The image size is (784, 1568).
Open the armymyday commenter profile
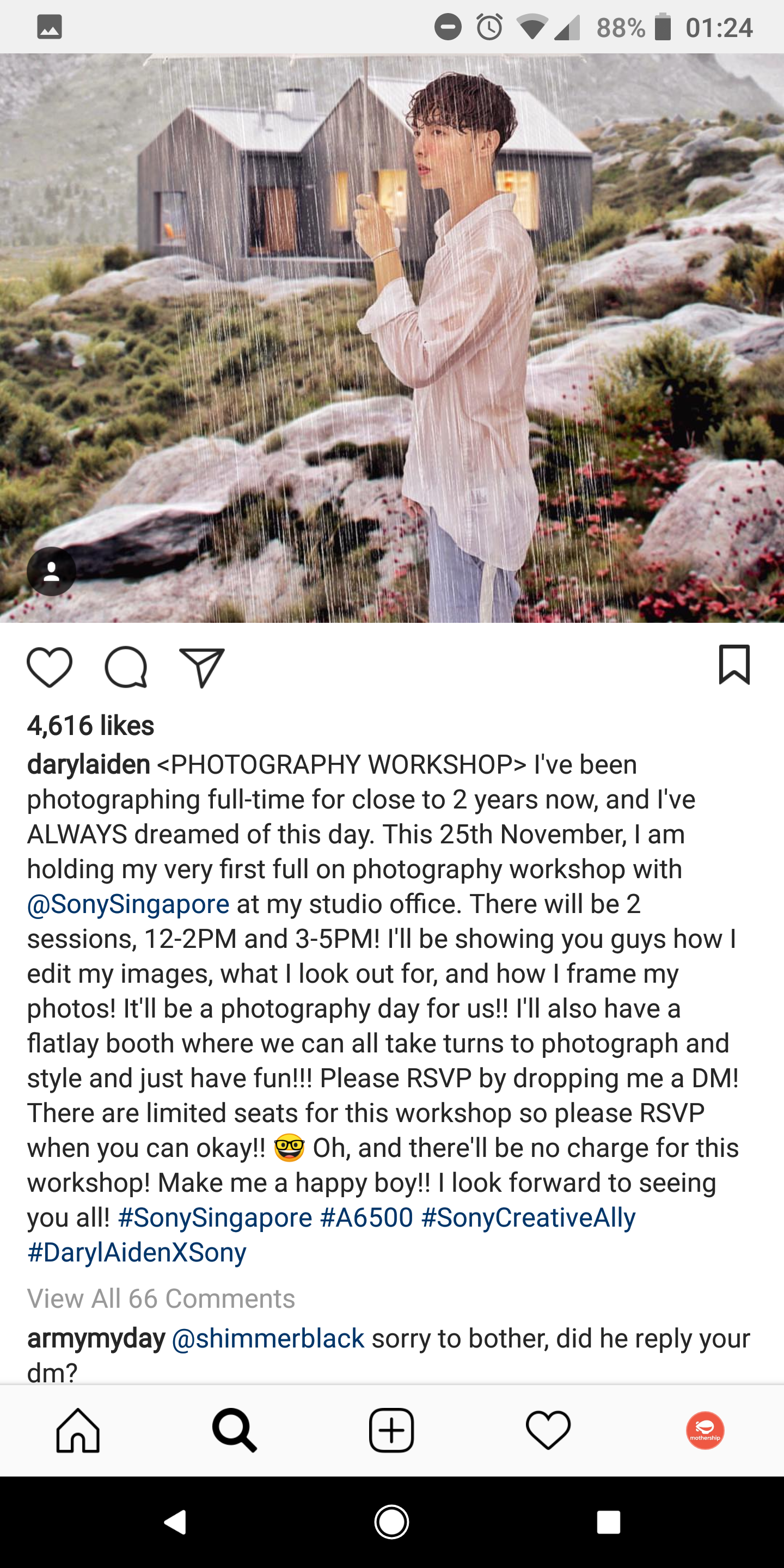(x=96, y=1339)
